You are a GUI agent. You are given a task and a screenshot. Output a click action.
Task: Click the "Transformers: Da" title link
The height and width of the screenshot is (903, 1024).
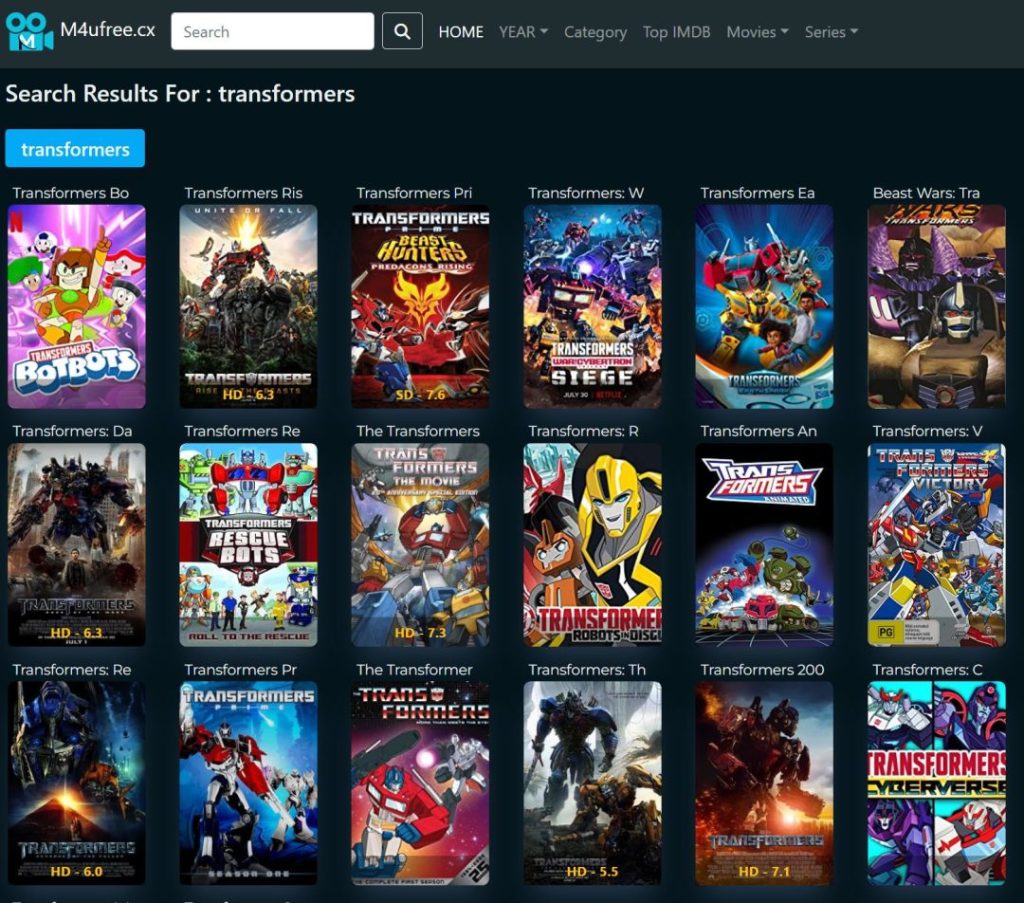tap(72, 431)
